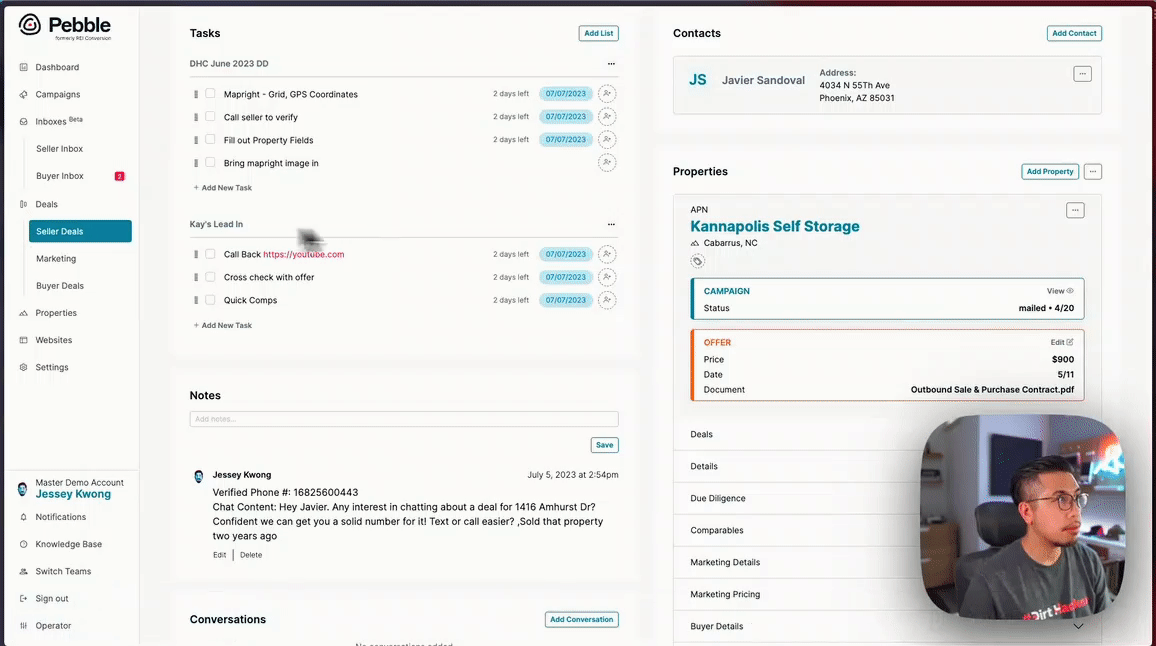The width and height of the screenshot is (1156, 646).
Task: Check the Mapright - Grid, GPS Coordinates task
Action: 210,94
